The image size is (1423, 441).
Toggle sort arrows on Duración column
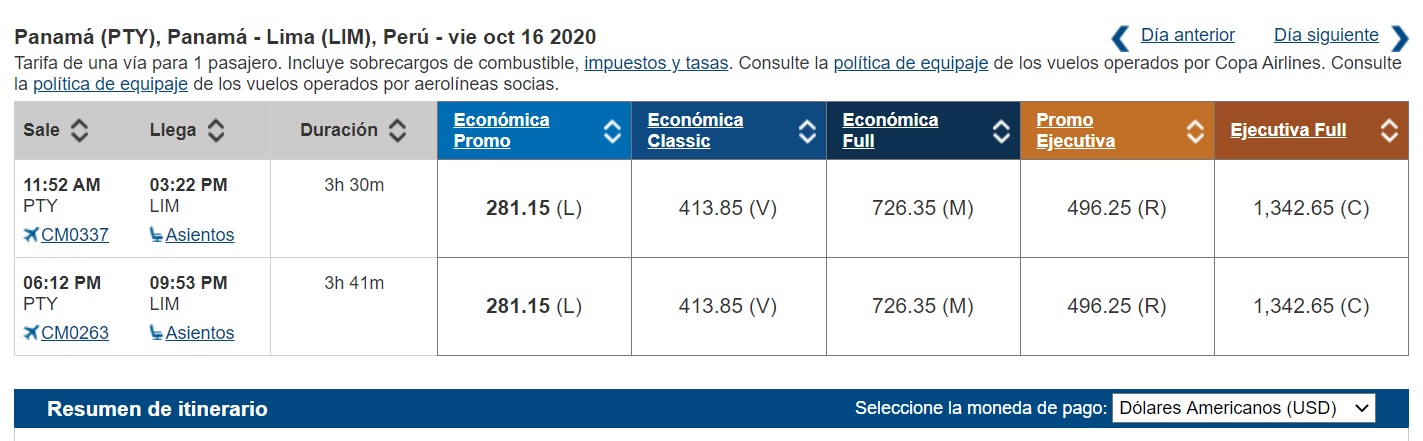pyautogui.click(x=397, y=130)
